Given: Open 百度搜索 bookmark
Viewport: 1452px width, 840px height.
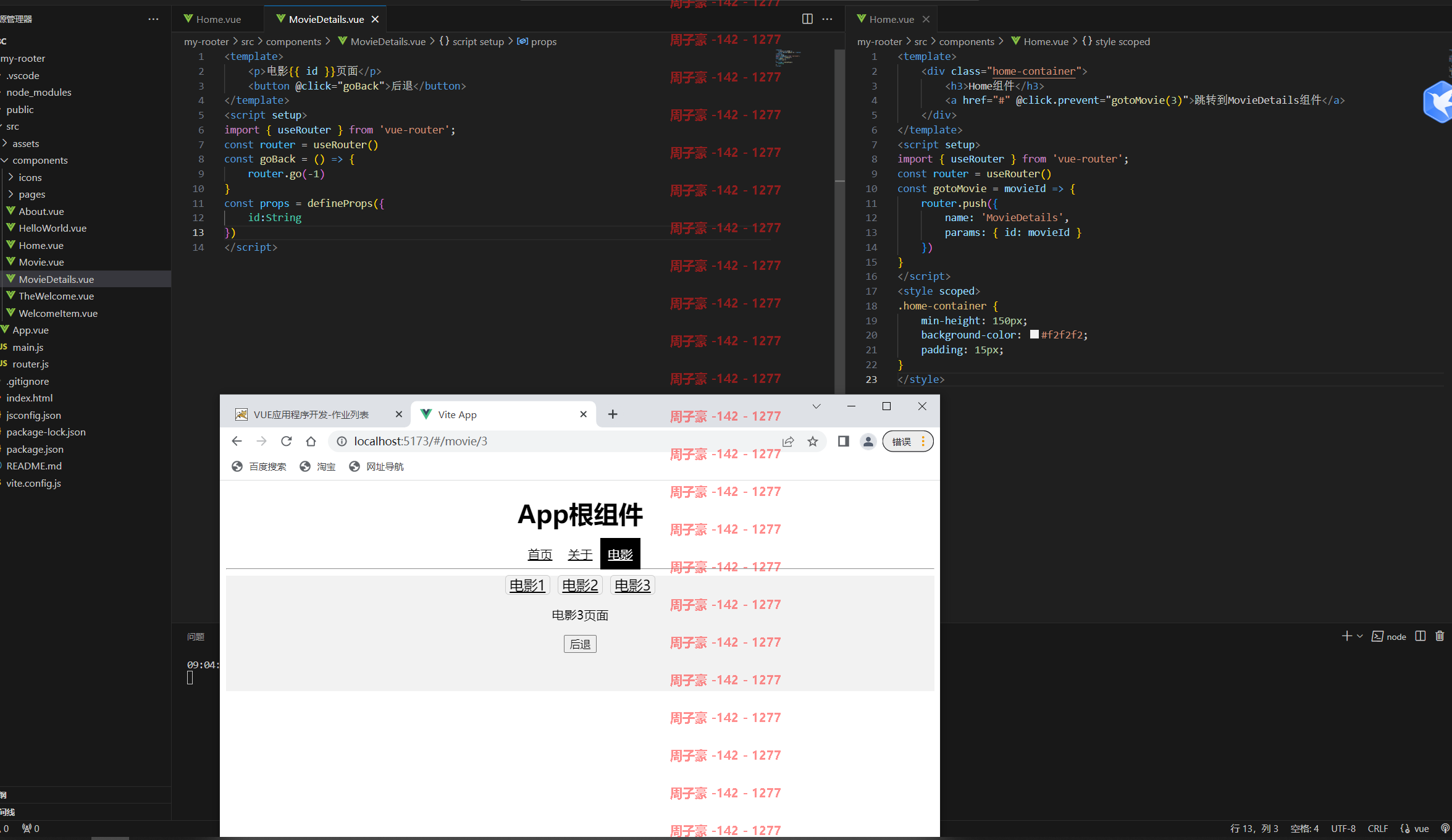Looking at the screenshot, I should tap(259, 466).
